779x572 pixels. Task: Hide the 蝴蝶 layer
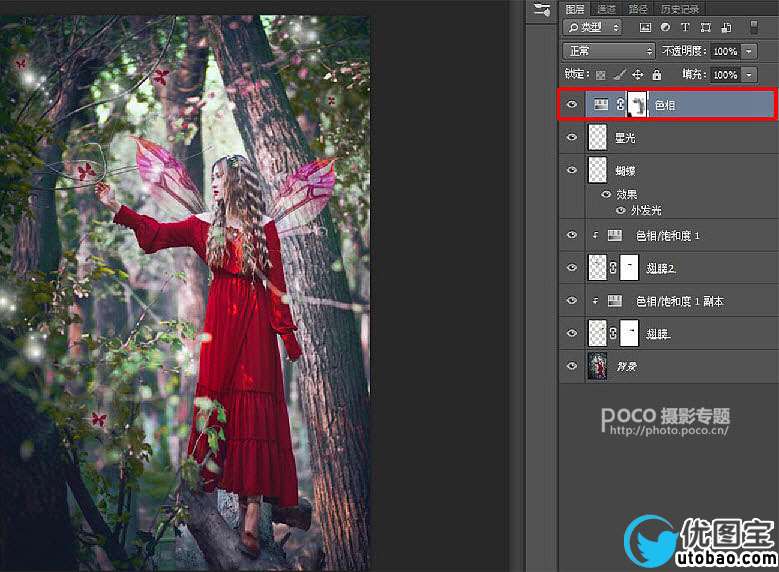(572, 170)
